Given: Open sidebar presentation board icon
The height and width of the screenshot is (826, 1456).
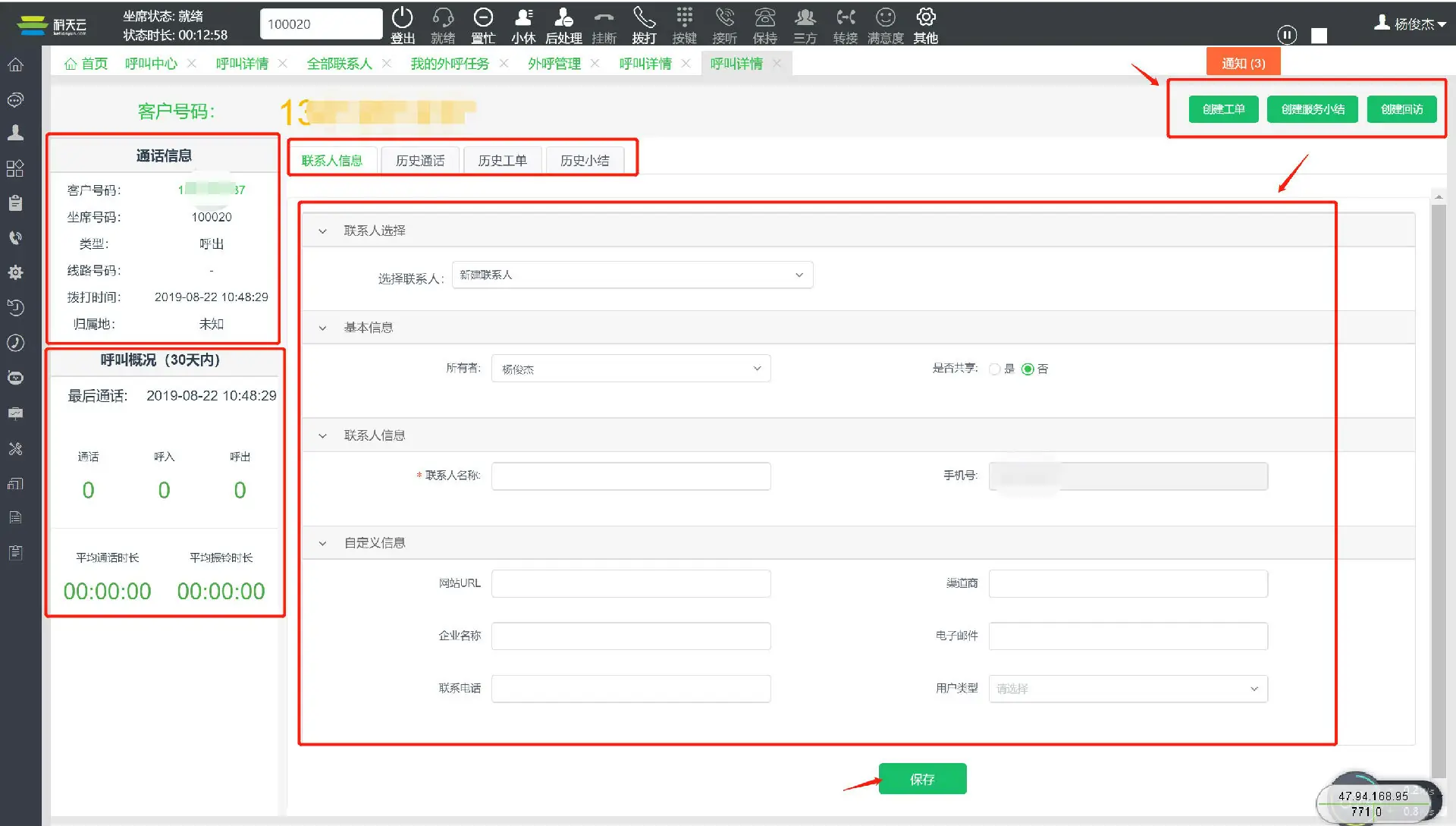Looking at the screenshot, I should coord(15,413).
